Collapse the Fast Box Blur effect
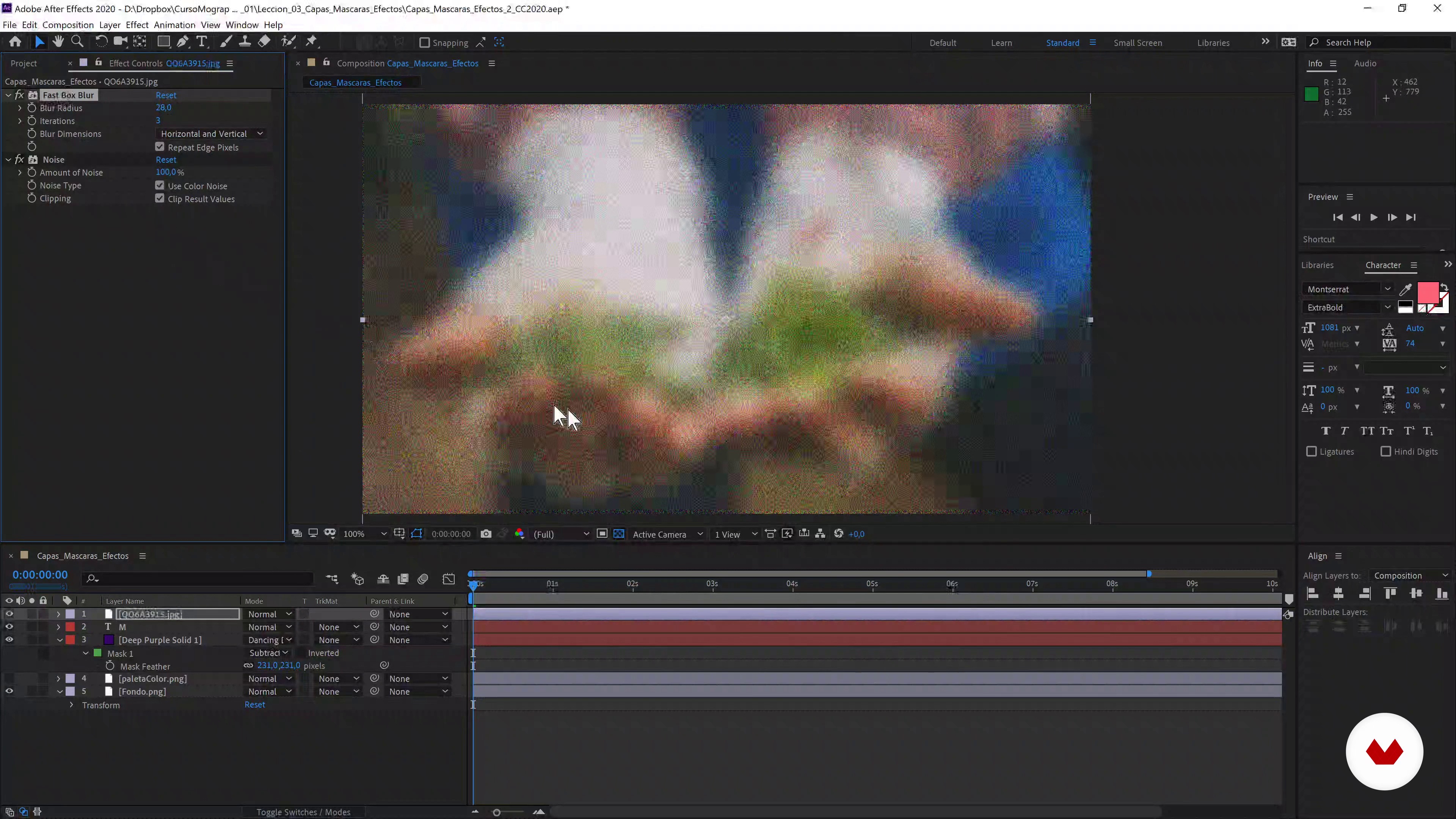1456x819 pixels. pyautogui.click(x=8, y=95)
